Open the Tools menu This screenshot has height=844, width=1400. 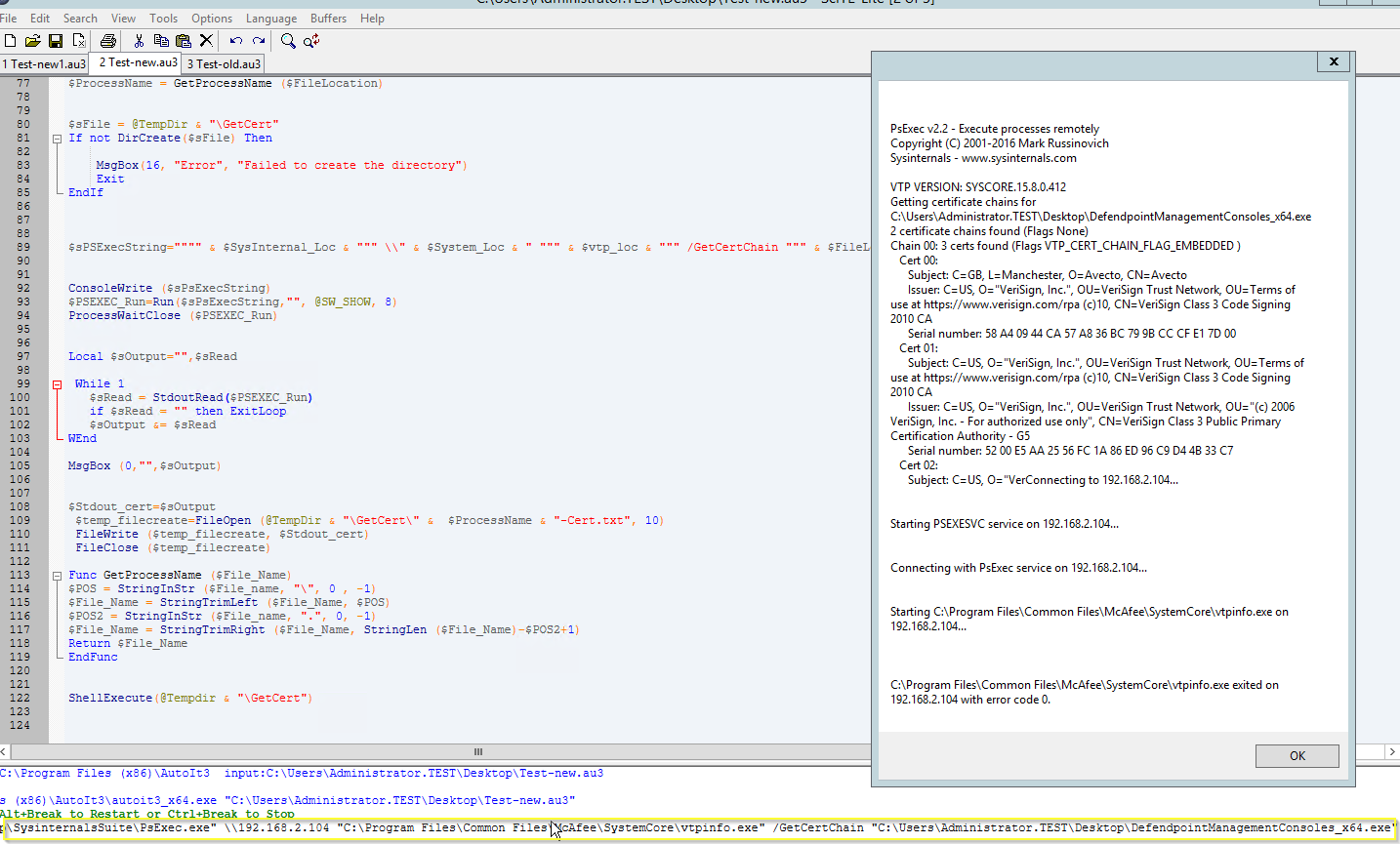[x=163, y=19]
